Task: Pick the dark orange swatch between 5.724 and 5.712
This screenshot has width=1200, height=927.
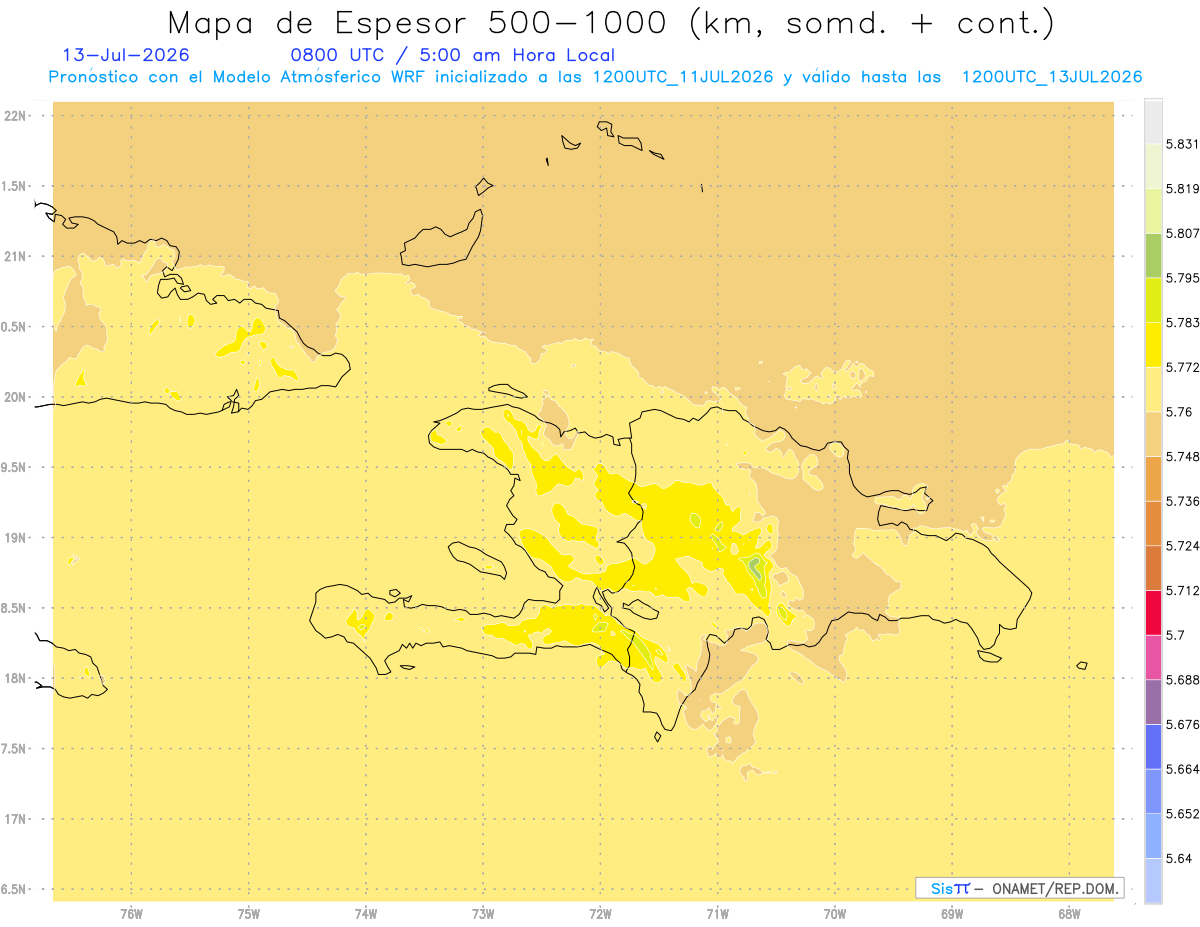Action: (x=1153, y=568)
